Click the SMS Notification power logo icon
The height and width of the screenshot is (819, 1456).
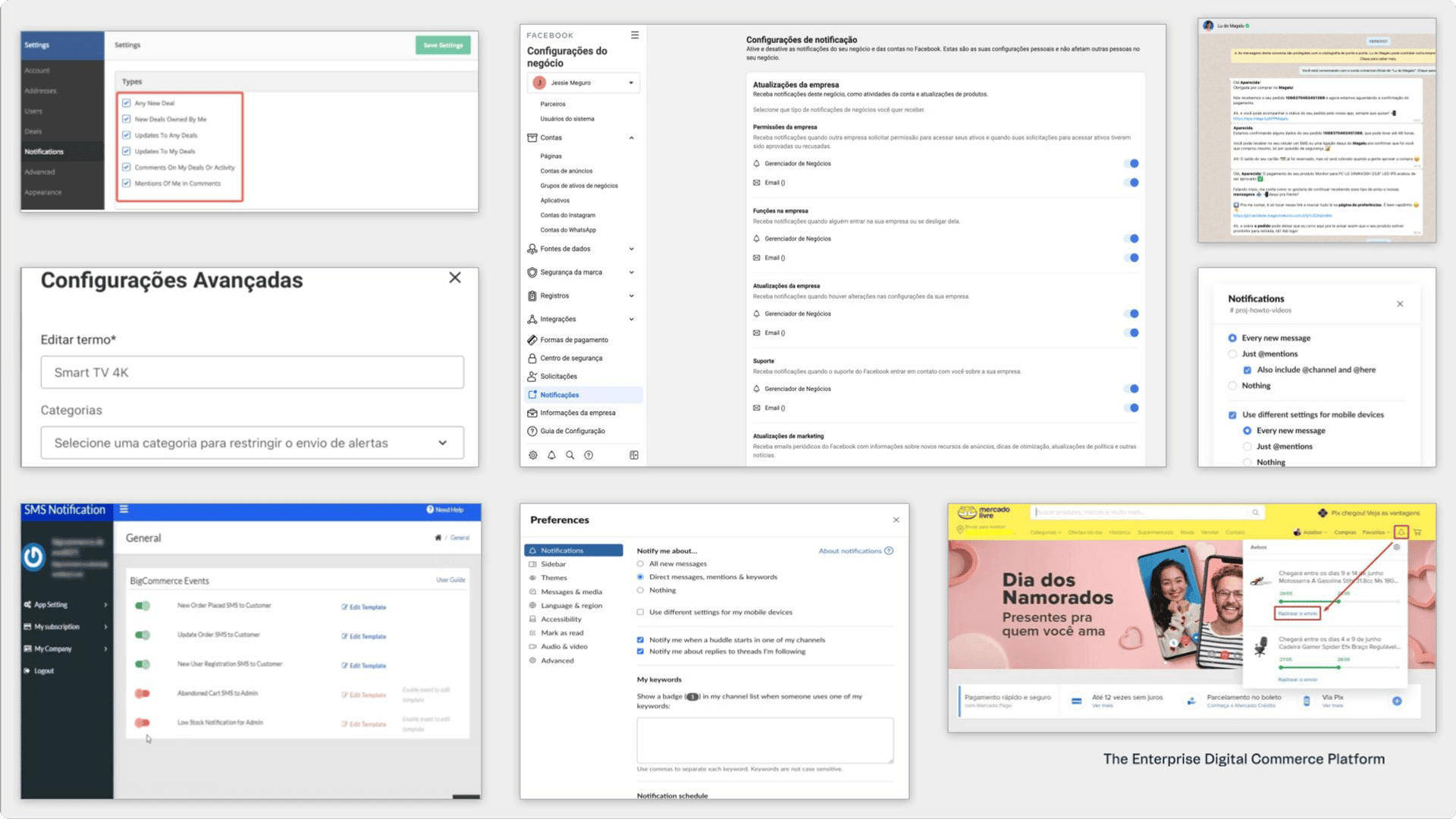(33, 557)
